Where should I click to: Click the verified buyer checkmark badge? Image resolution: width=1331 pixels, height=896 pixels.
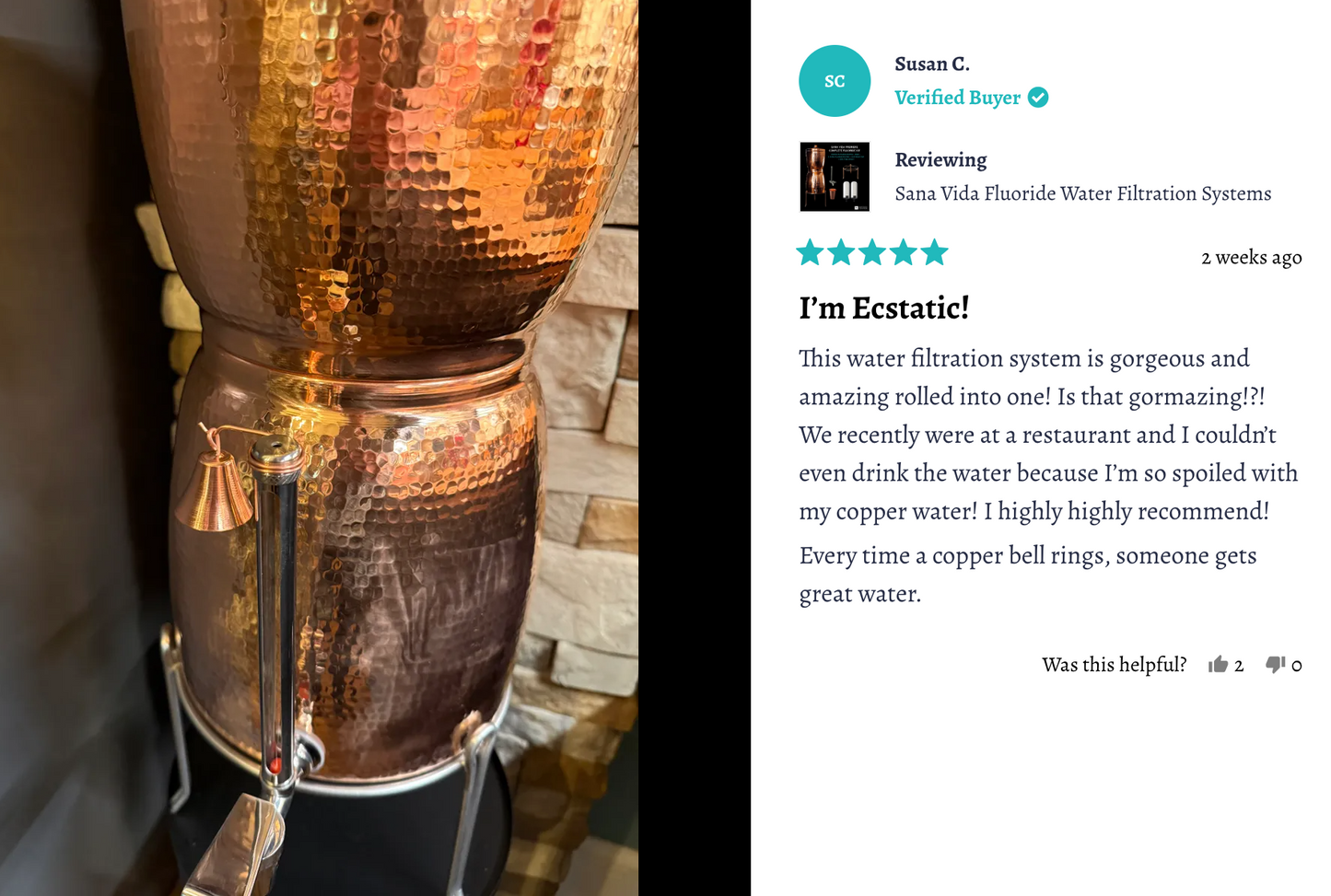(x=1038, y=98)
